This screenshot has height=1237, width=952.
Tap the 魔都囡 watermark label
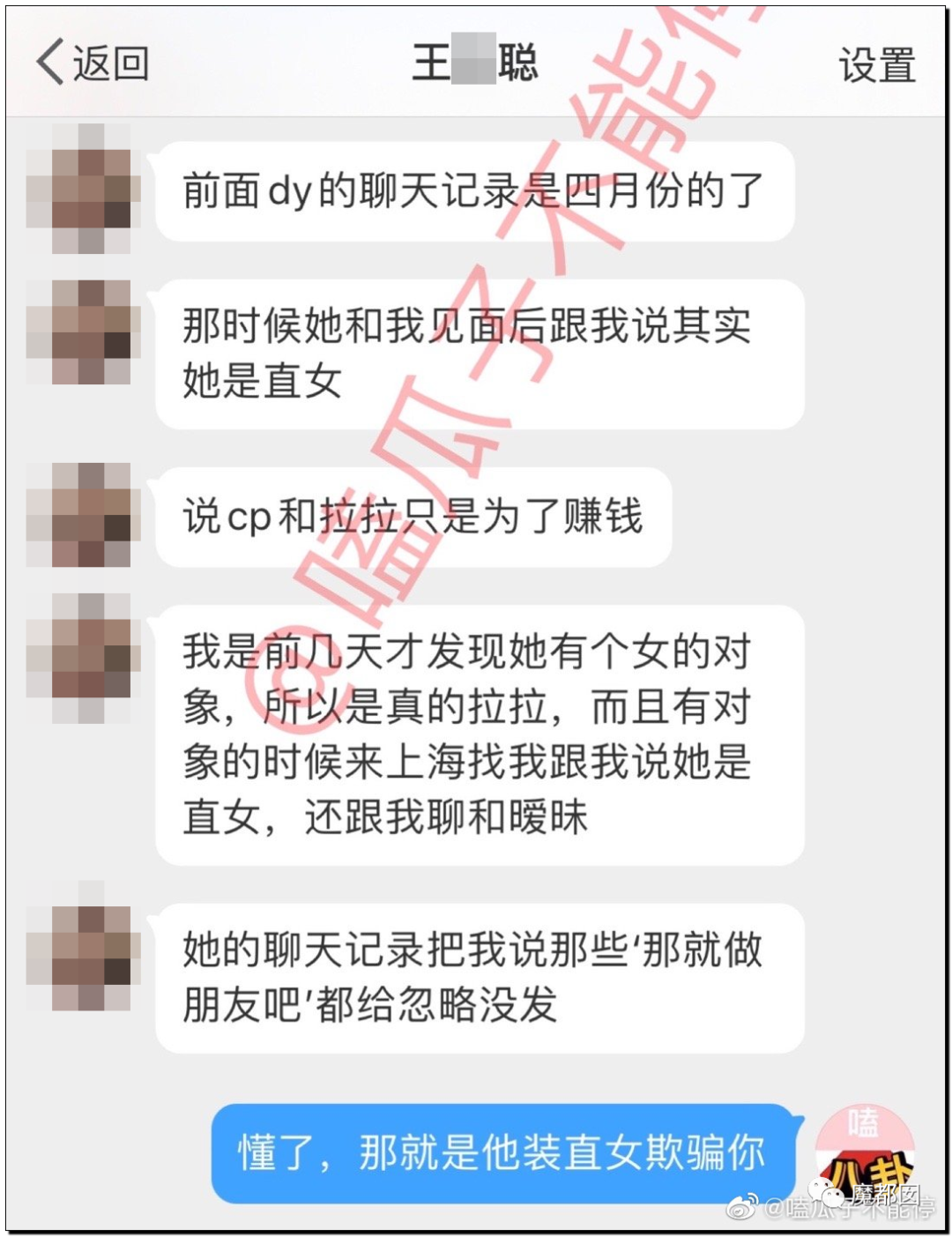[885, 1195]
